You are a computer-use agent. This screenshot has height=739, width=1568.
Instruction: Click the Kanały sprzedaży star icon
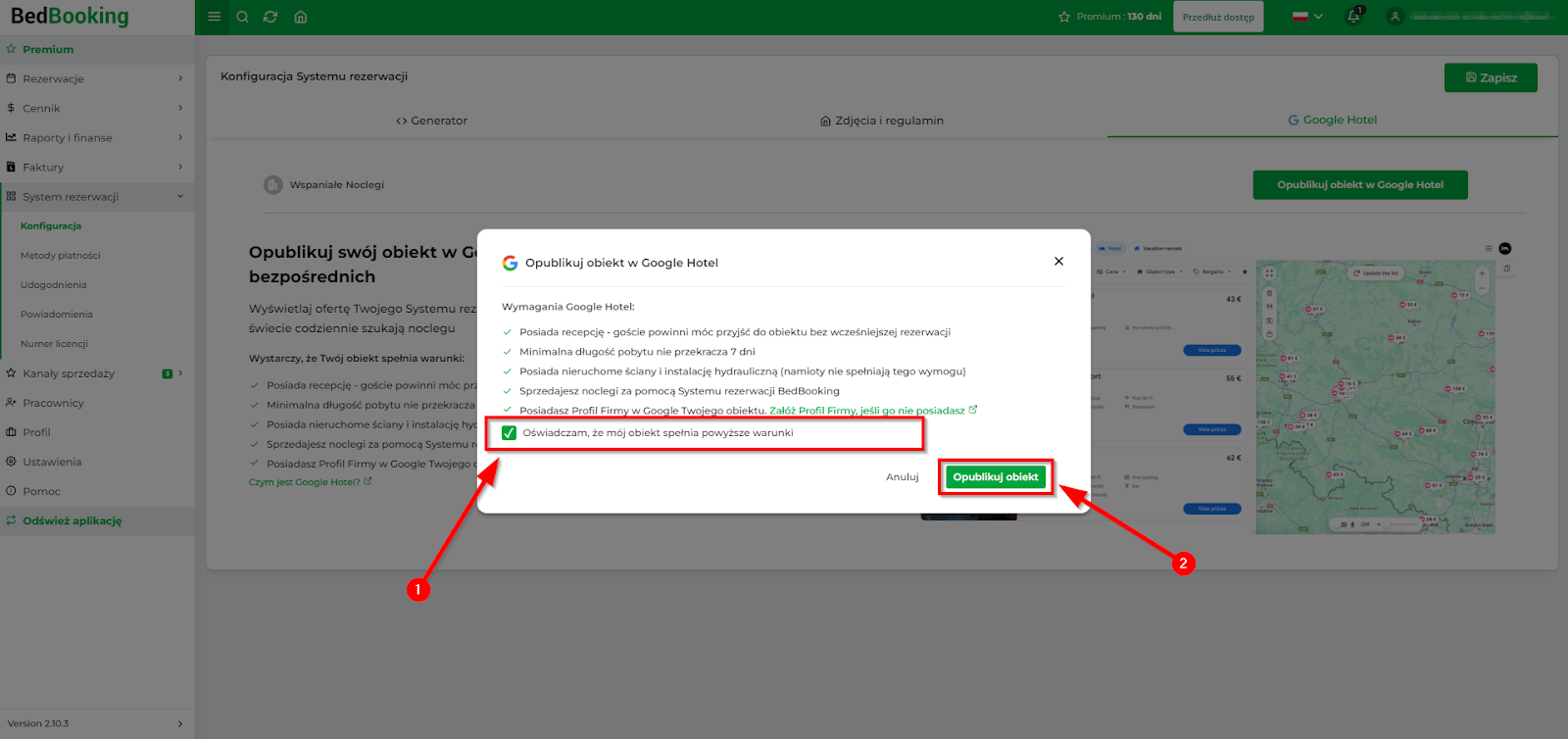point(11,373)
